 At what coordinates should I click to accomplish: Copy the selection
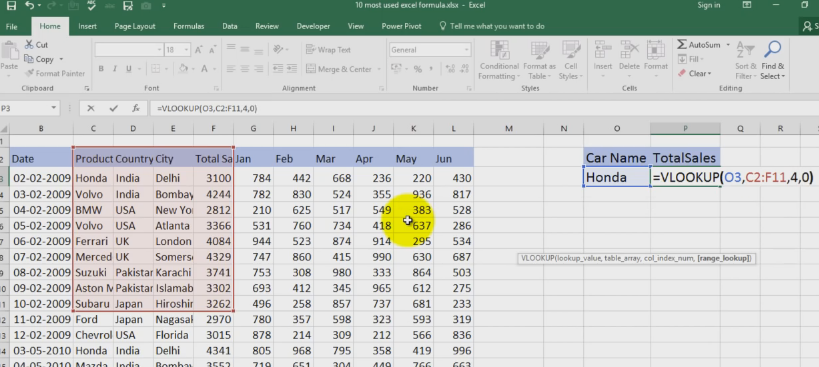tap(39, 60)
